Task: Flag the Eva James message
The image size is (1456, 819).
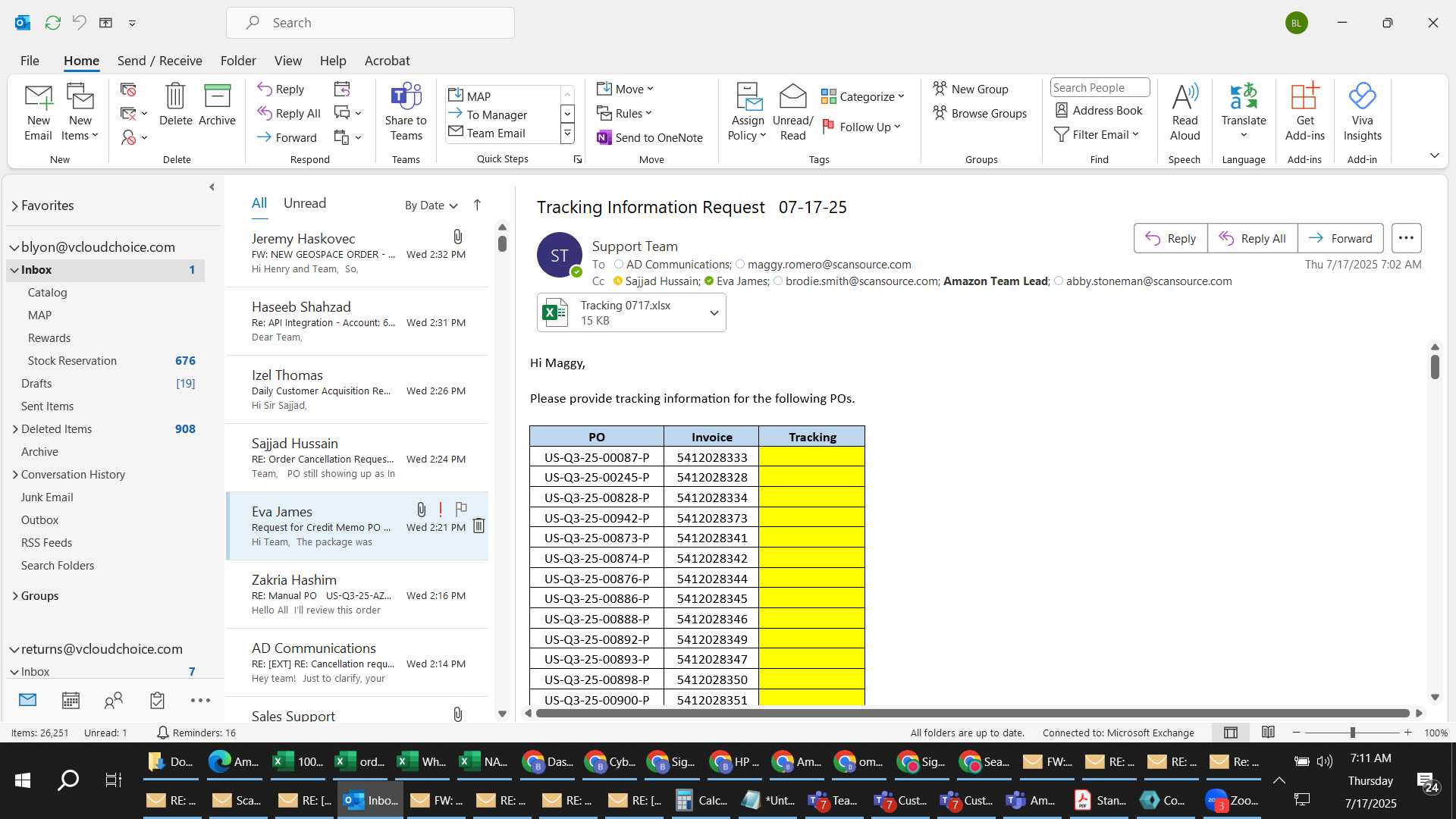Action: tap(461, 509)
